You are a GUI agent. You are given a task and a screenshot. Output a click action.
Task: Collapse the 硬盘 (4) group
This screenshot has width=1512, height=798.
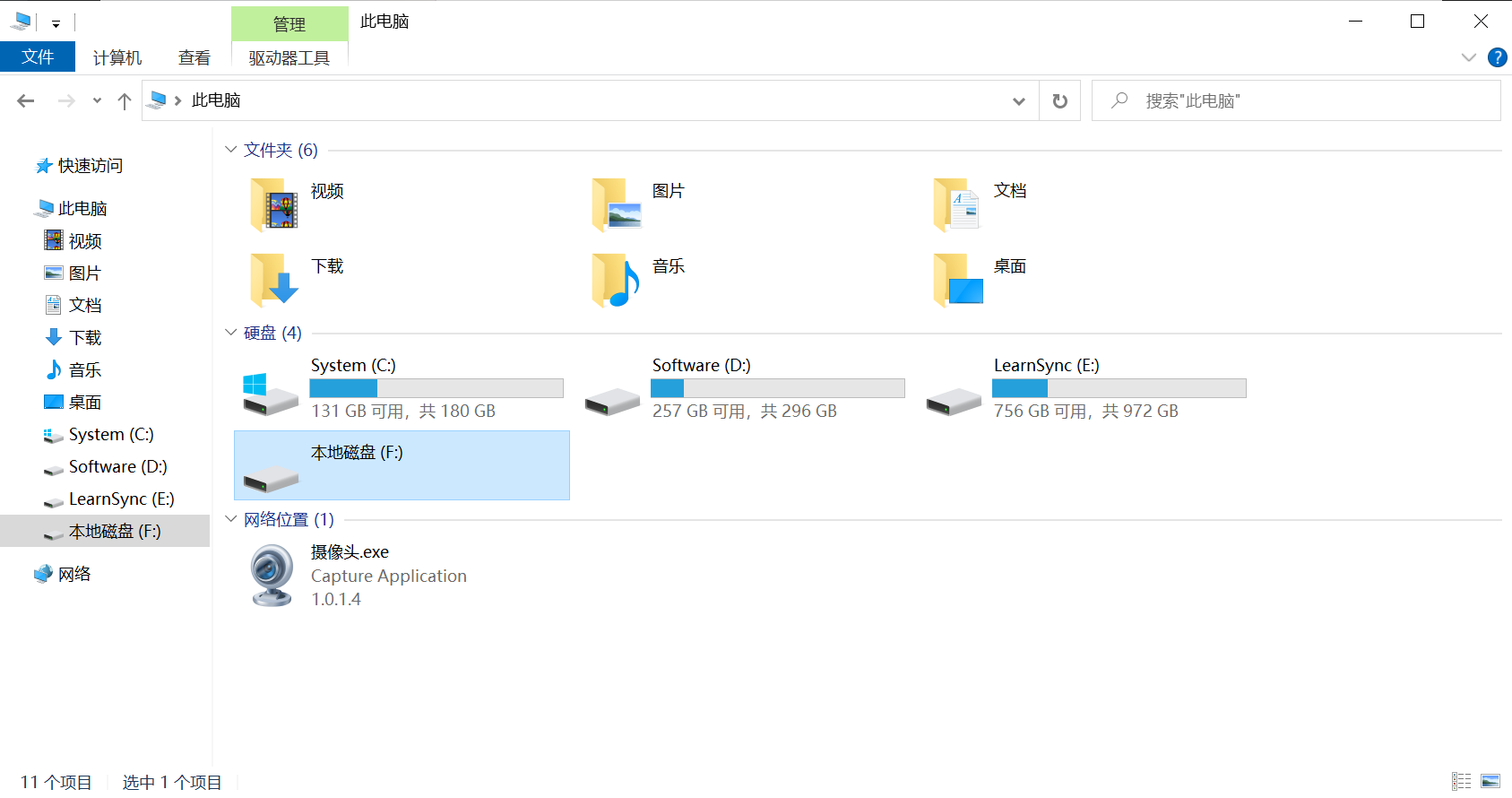click(231, 333)
